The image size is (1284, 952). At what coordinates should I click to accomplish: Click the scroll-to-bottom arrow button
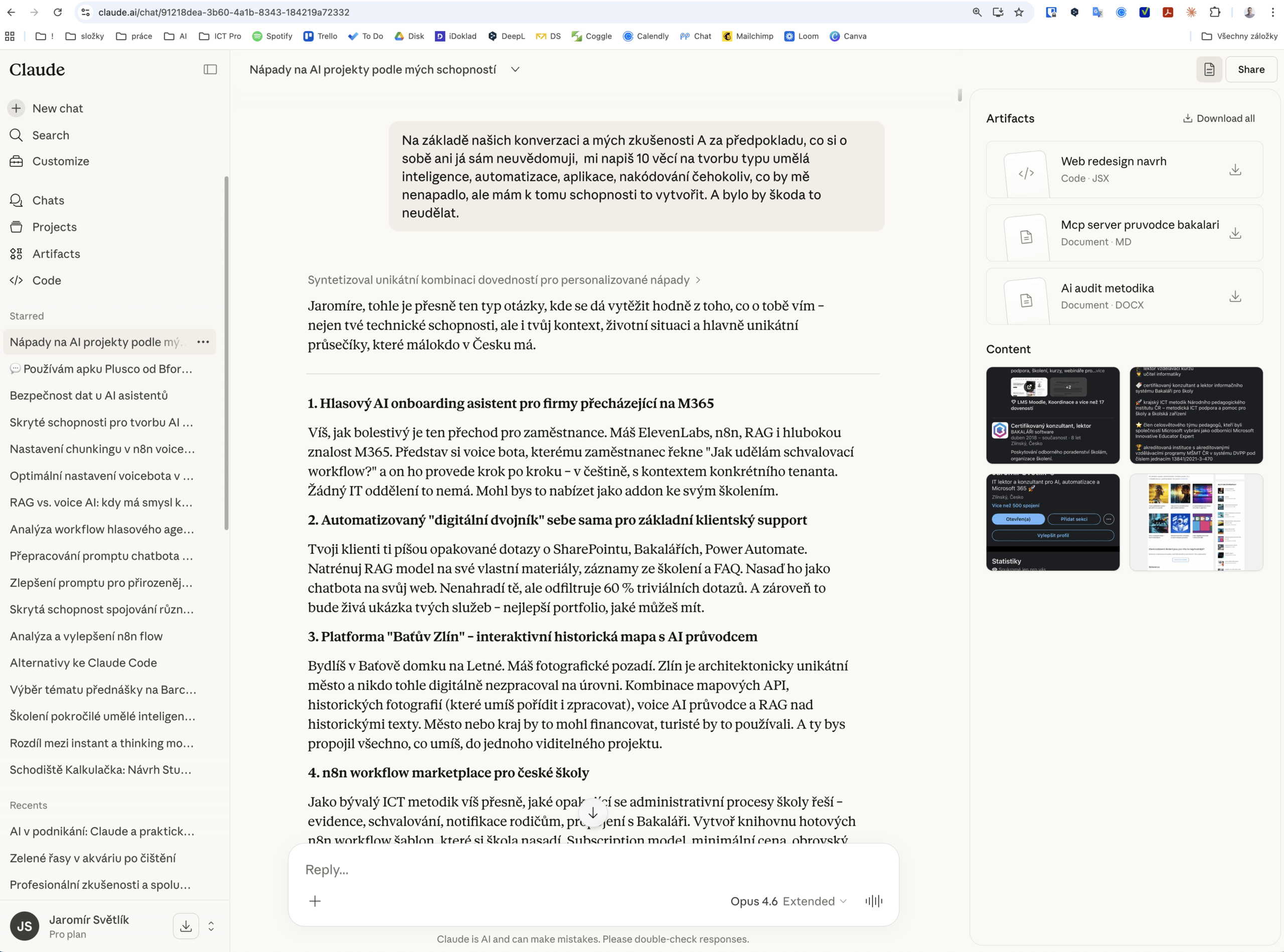click(x=592, y=813)
